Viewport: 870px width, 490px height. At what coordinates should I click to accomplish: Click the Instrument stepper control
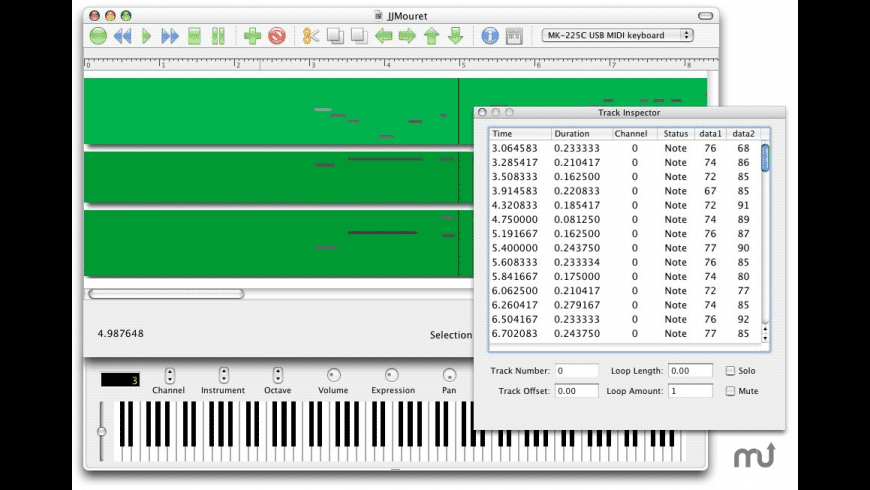[x=224, y=376]
